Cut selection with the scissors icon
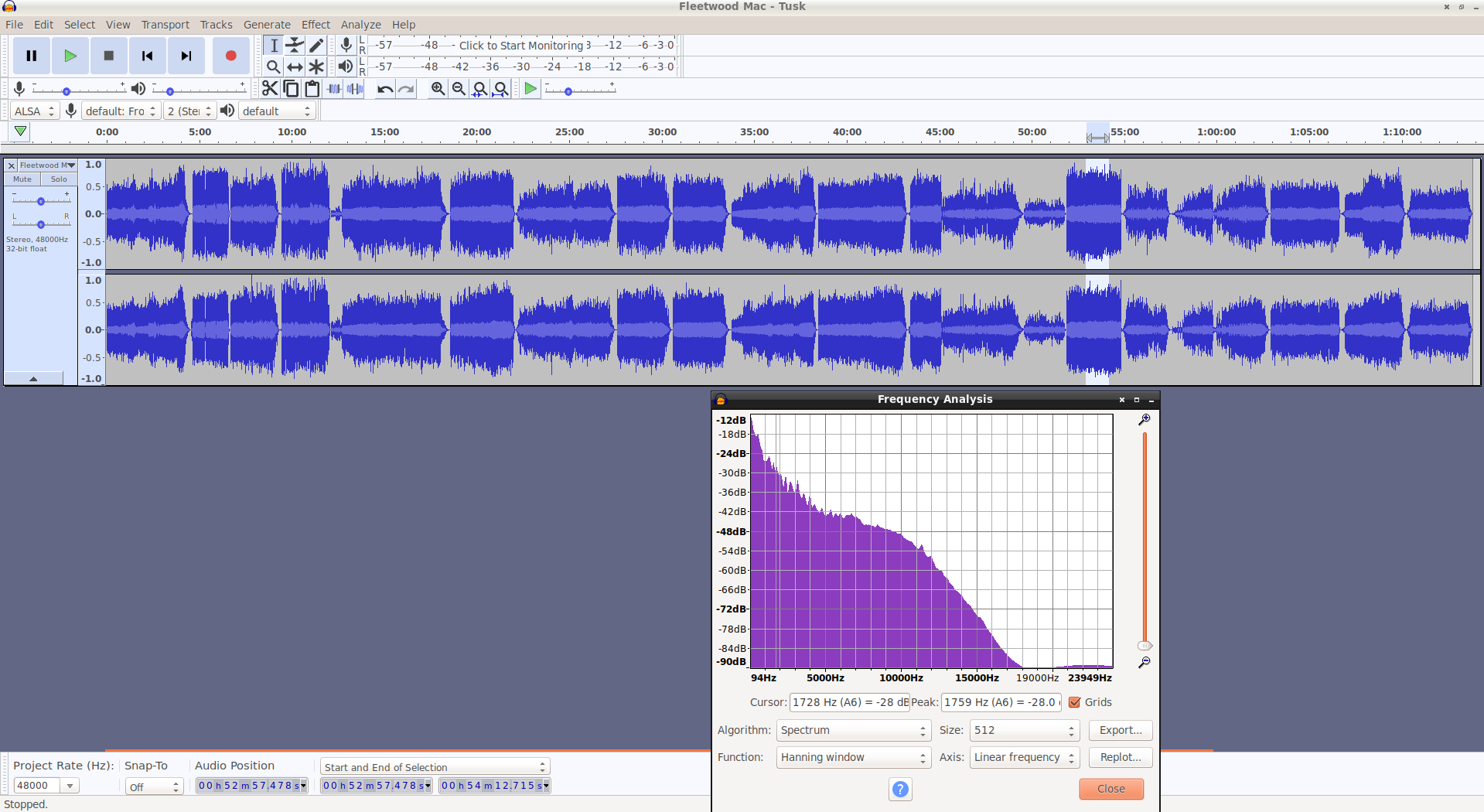 click(x=269, y=89)
